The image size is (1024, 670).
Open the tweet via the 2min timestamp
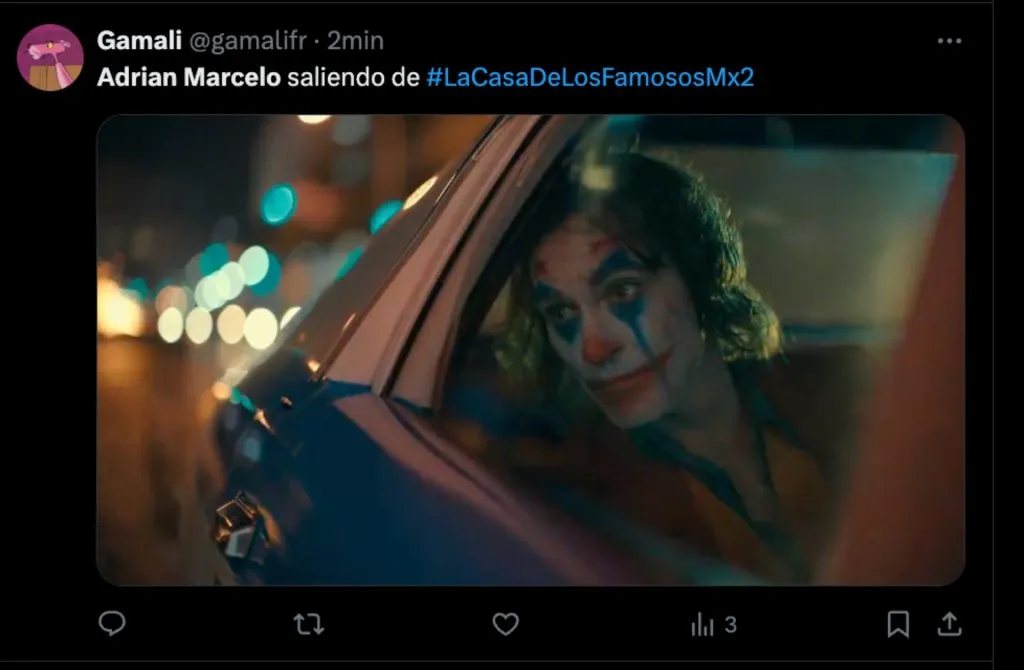click(355, 40)
